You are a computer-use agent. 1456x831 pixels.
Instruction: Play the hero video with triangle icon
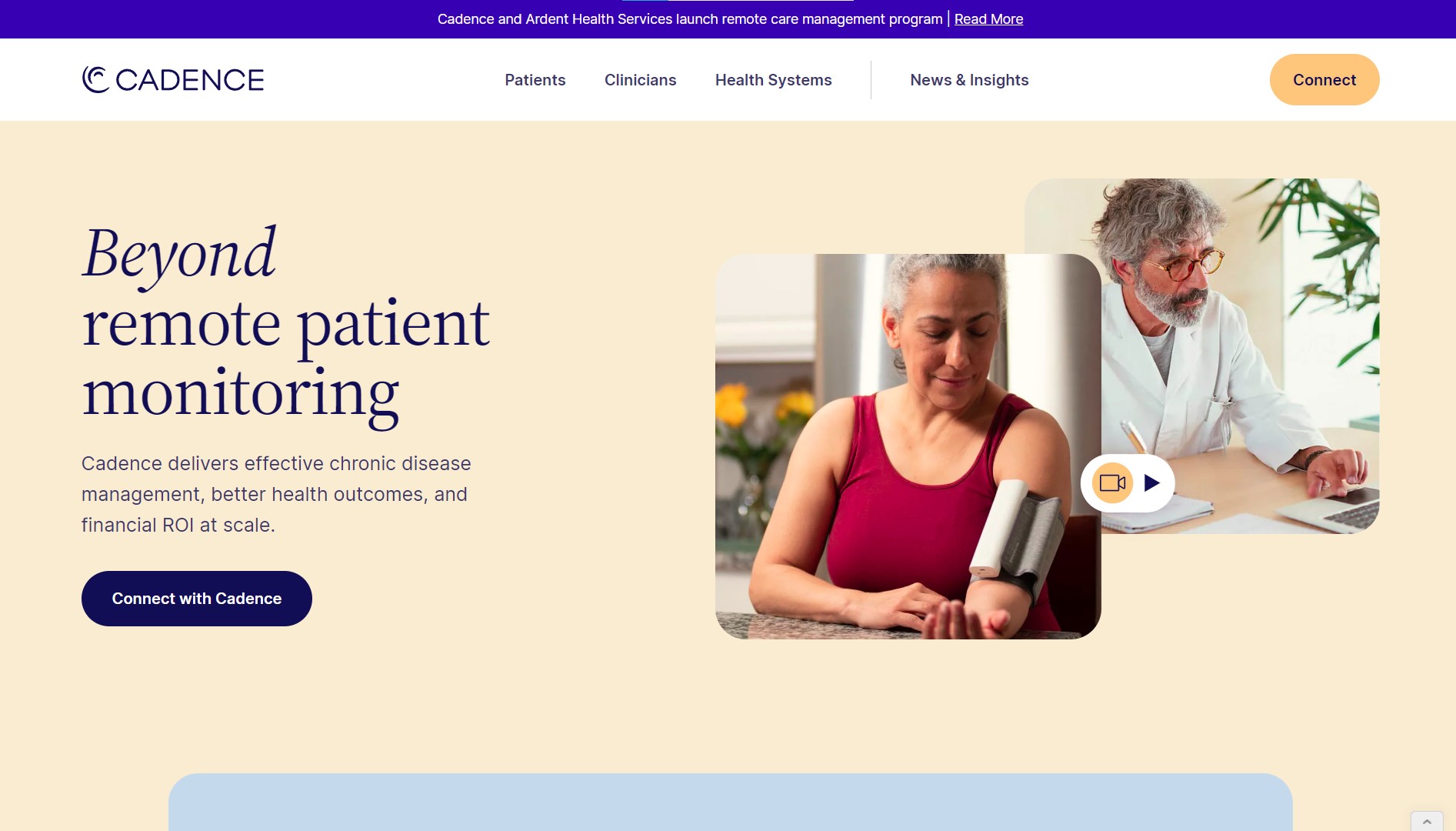1151,483
